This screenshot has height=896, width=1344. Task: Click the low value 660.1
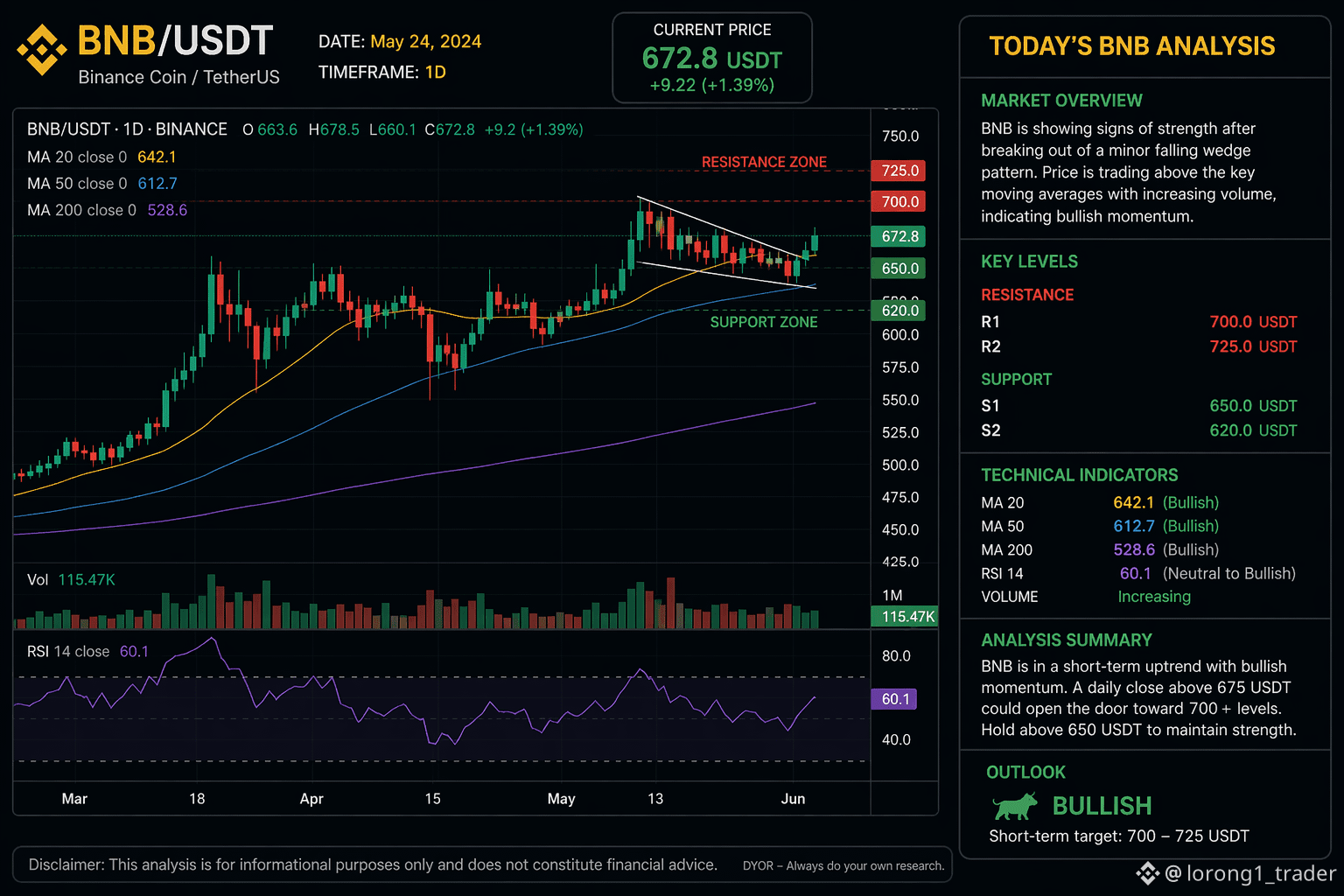click(x=397, y=129)
